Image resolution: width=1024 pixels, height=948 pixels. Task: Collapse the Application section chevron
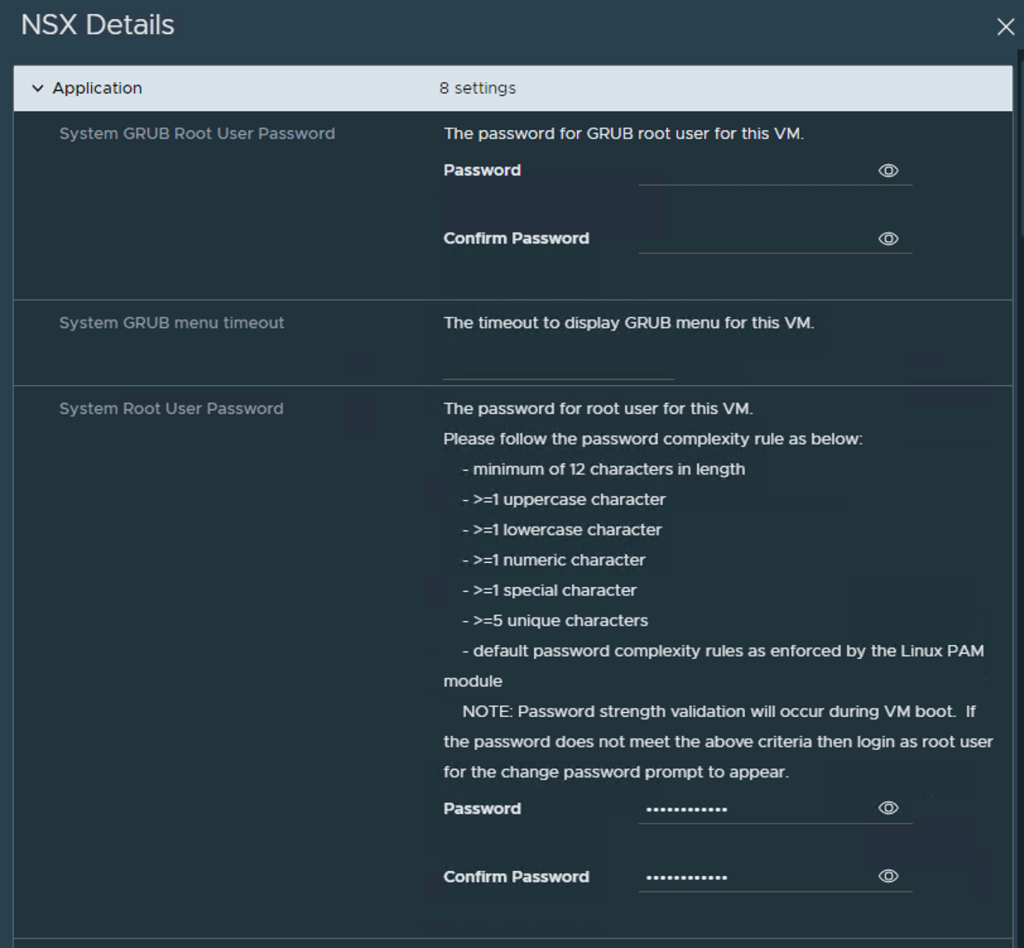point(38,88)
